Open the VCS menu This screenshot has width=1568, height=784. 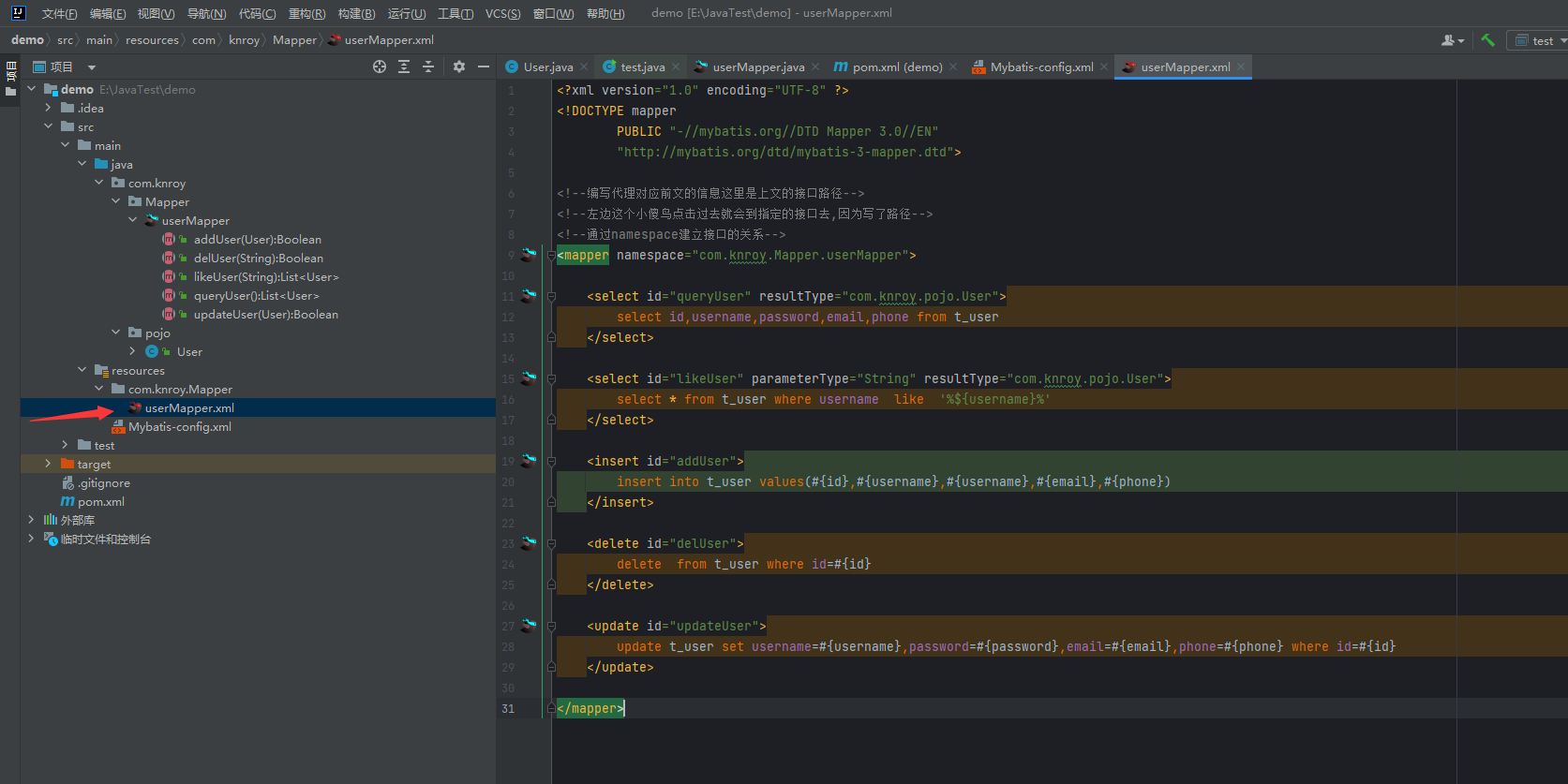coord(502,13)
